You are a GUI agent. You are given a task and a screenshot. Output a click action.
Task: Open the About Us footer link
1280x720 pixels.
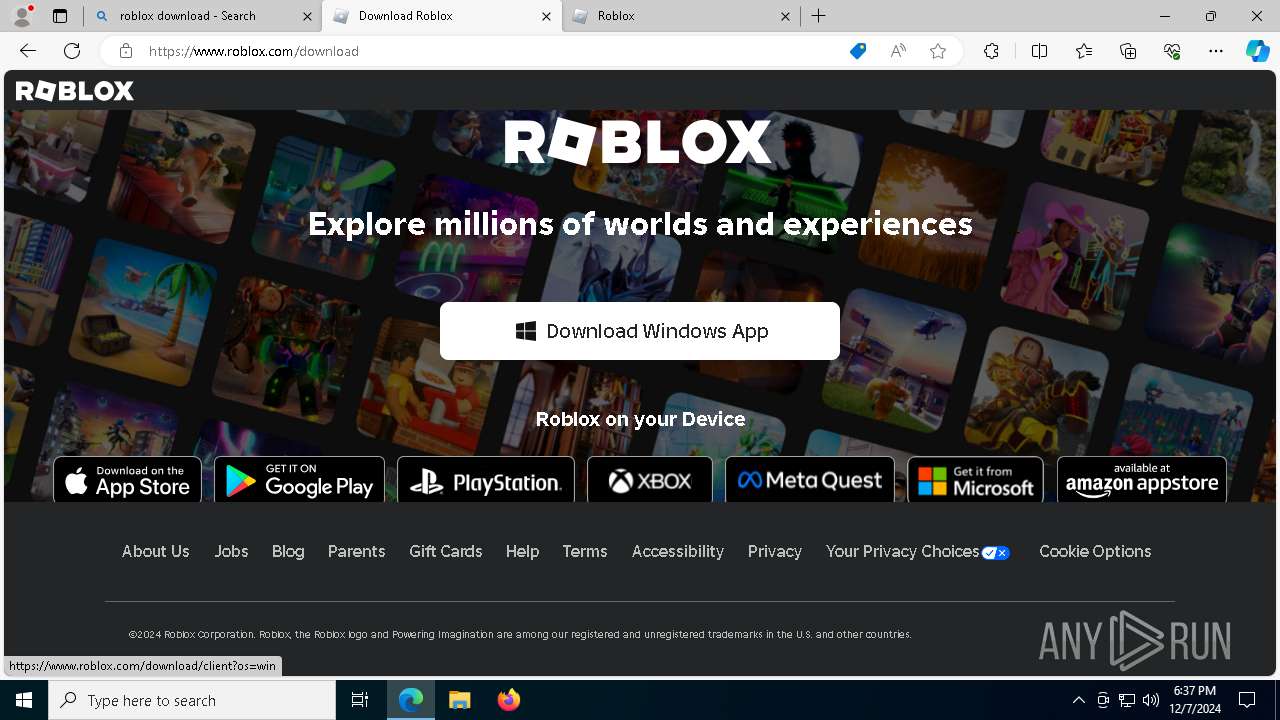point(155,551)
